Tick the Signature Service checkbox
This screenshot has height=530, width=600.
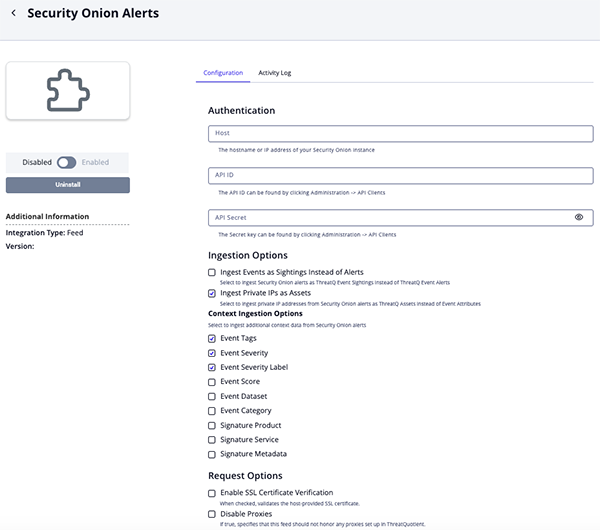[212, 440]
